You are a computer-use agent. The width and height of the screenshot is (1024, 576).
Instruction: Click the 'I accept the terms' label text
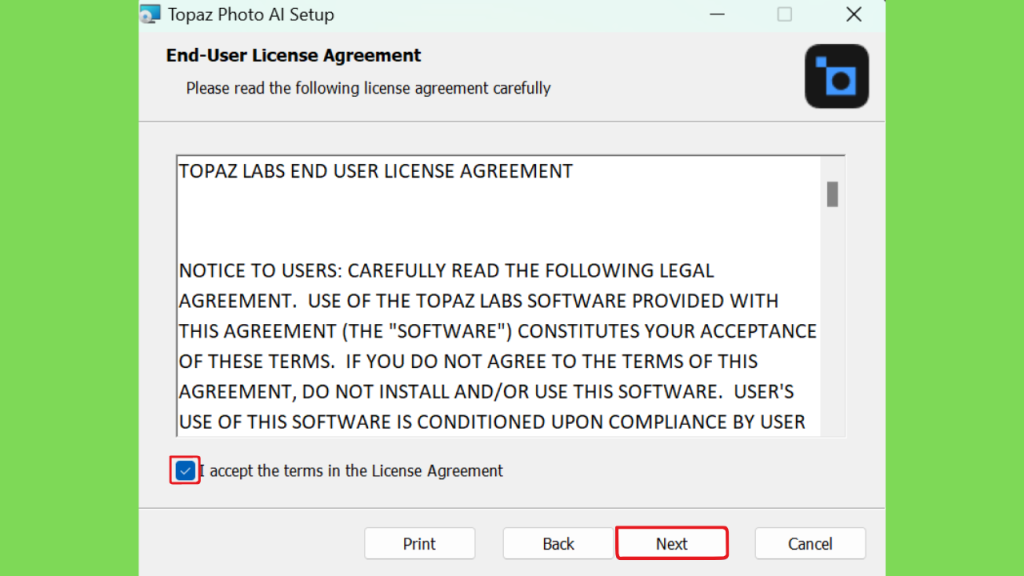pyautogui.click(x=351, y=471)
